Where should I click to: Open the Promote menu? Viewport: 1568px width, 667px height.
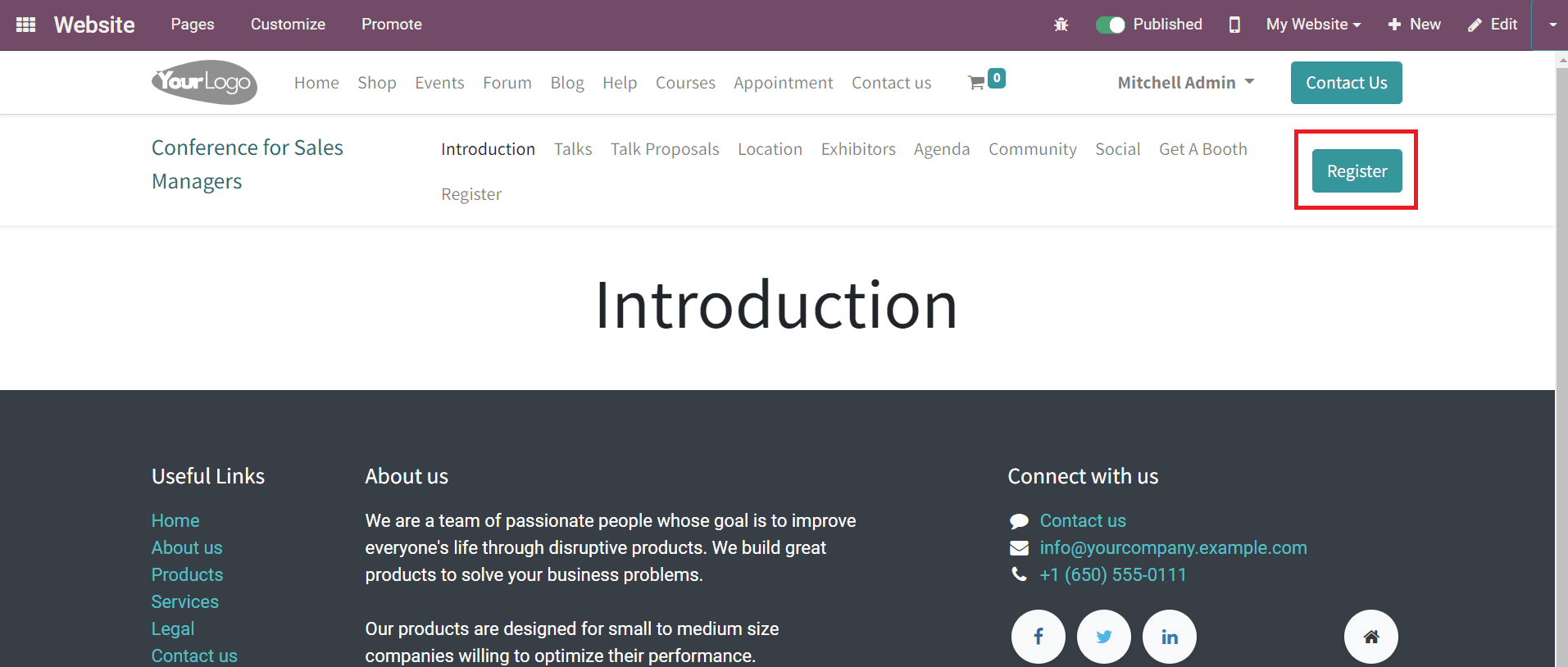[392, 25]
